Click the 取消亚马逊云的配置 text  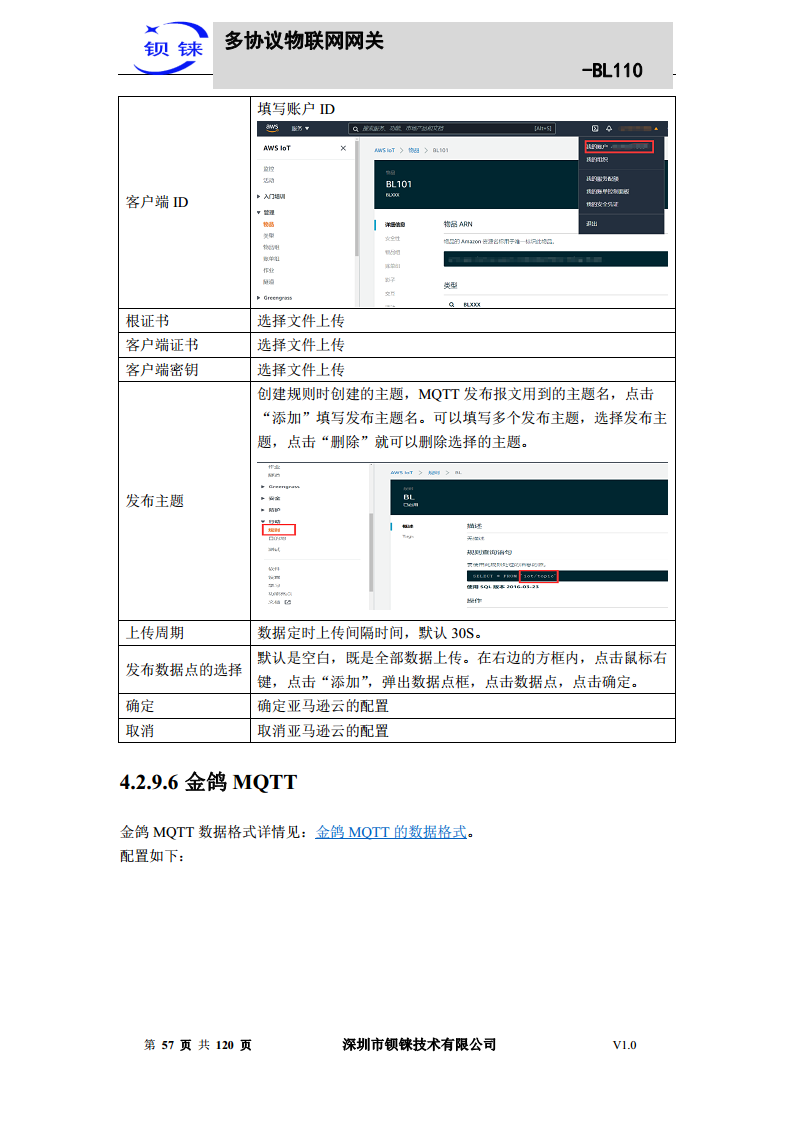[x=323, y=731]
